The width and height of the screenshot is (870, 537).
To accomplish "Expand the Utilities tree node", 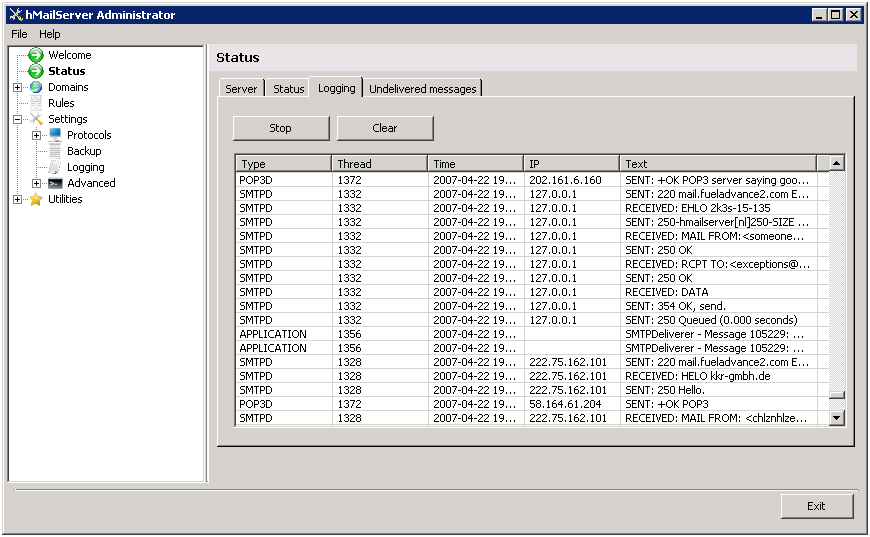I will click(17, 199).
